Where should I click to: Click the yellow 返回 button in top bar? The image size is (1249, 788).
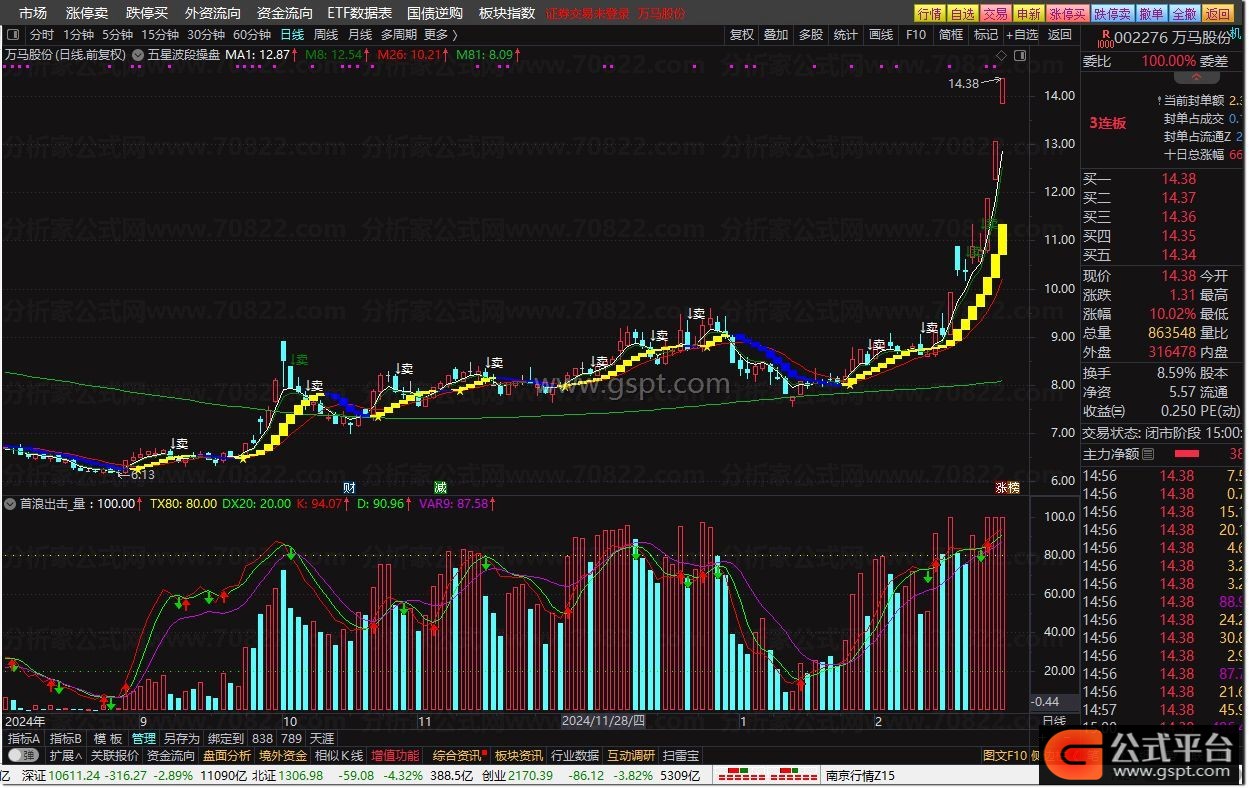pyautogui.click(x=1218, y=13)
